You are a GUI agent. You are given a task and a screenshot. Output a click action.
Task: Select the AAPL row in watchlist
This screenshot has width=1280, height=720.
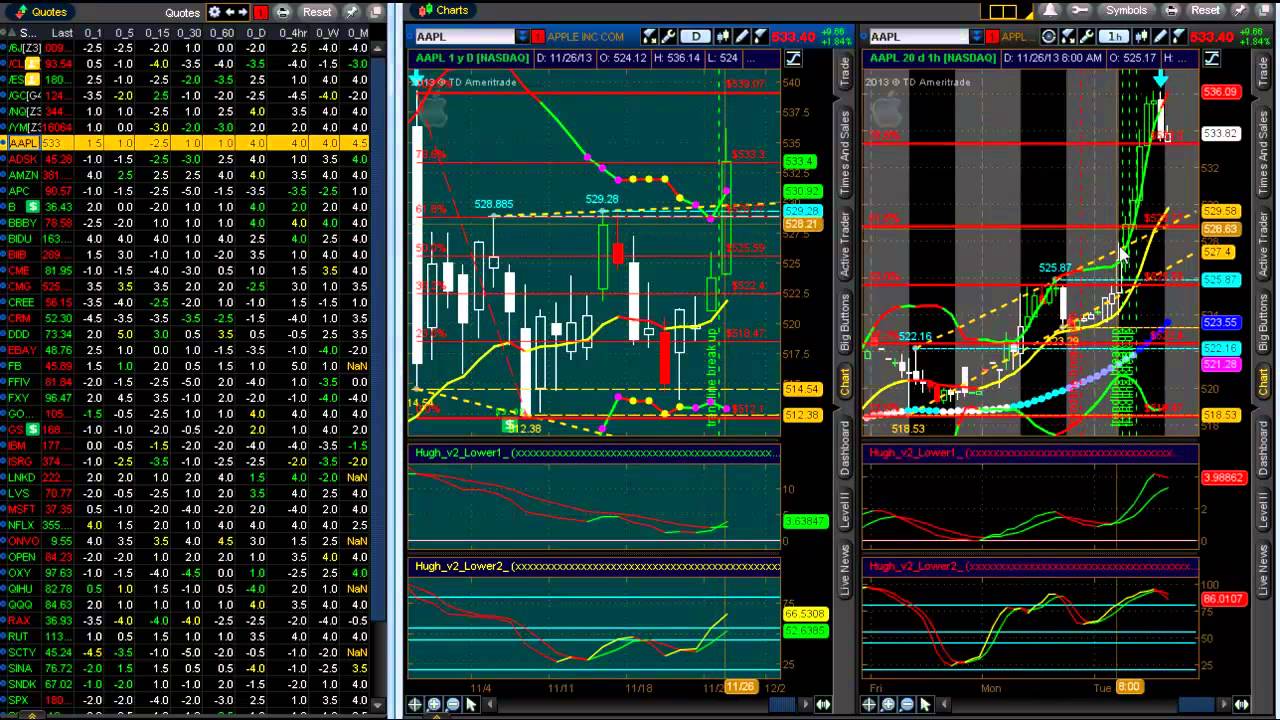coord(186,143)
